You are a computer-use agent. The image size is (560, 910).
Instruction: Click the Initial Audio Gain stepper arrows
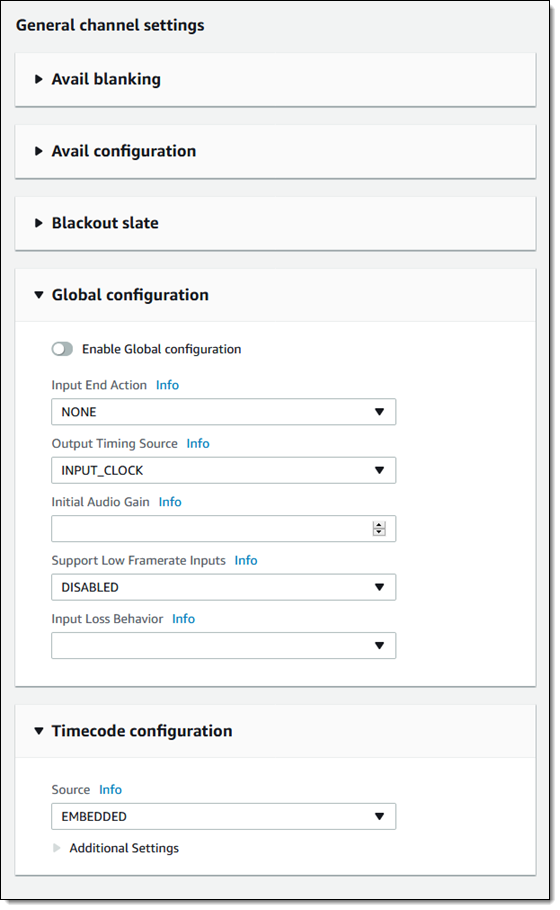tap(379, 529)
